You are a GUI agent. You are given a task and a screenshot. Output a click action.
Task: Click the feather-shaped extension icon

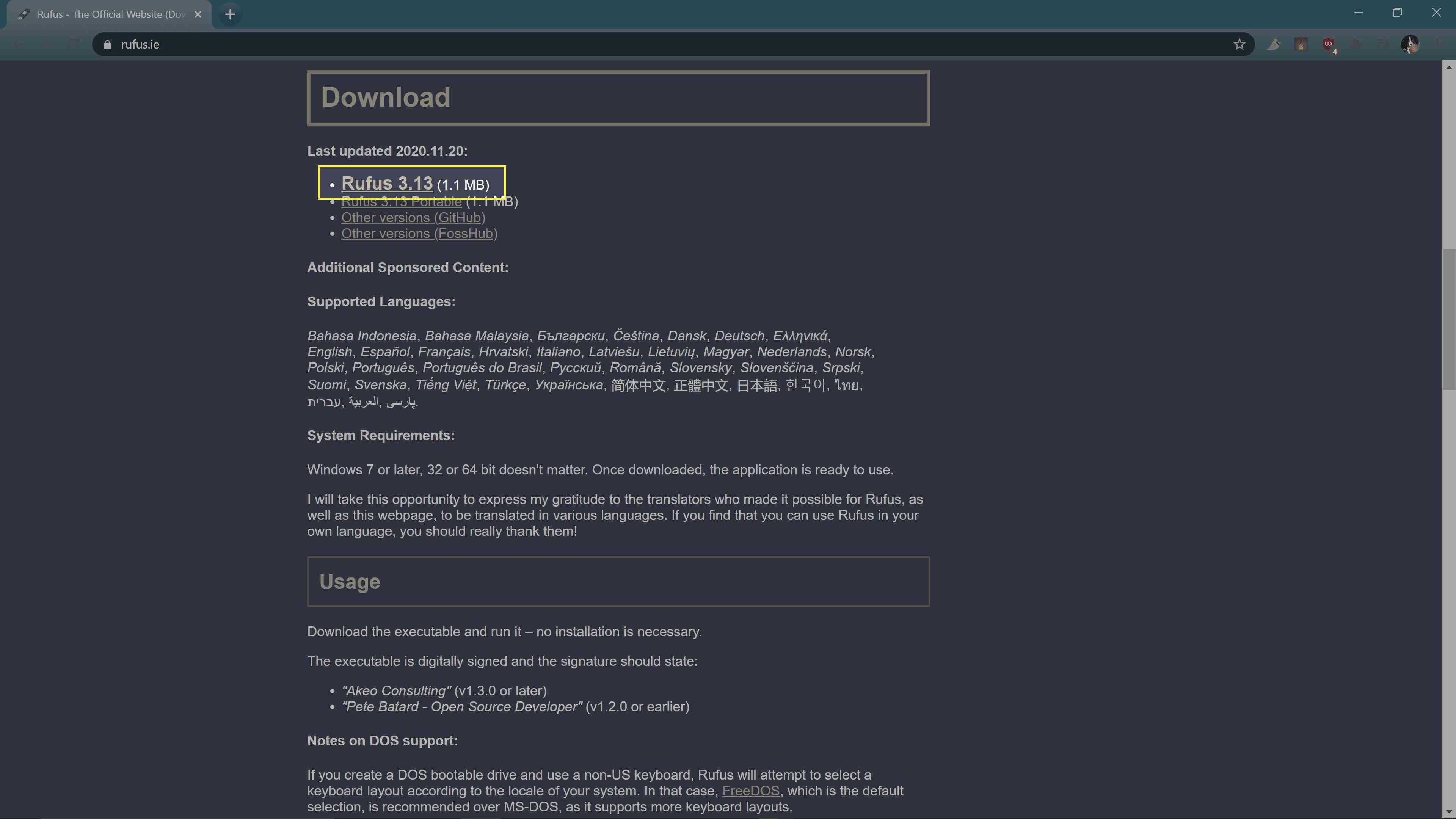point(1274,44)
